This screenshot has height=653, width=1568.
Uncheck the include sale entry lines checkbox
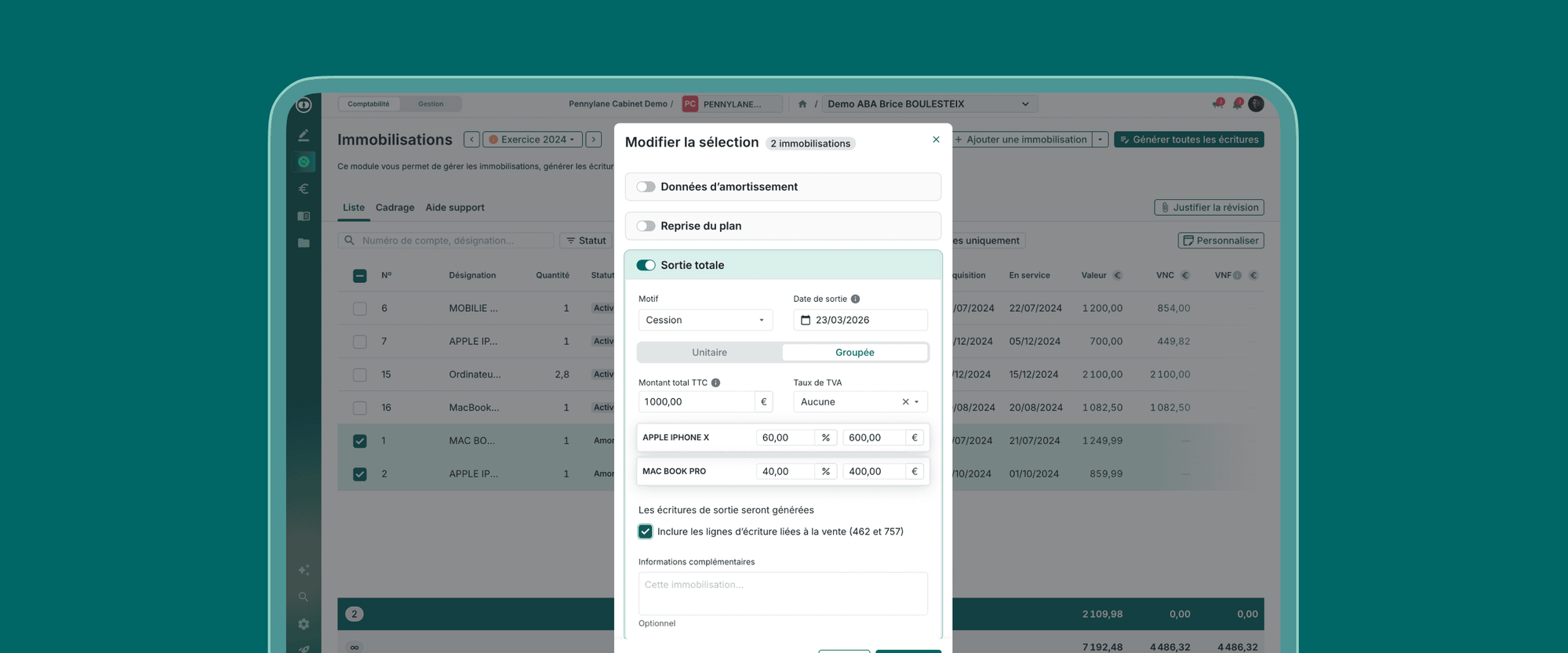tap(645, 531)
